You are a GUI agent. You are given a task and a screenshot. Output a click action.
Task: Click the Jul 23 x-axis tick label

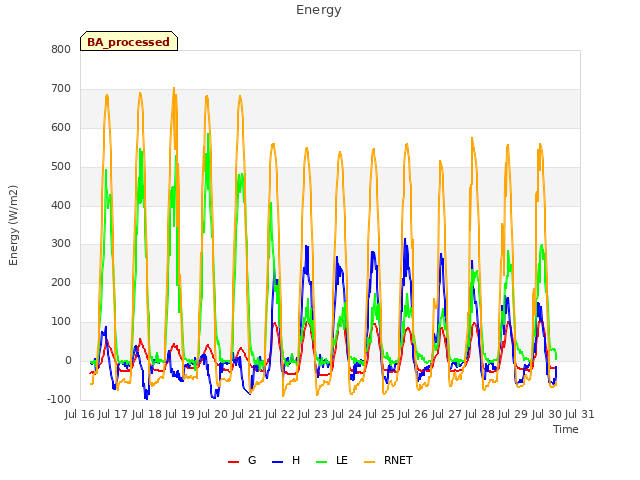[314, 415]
